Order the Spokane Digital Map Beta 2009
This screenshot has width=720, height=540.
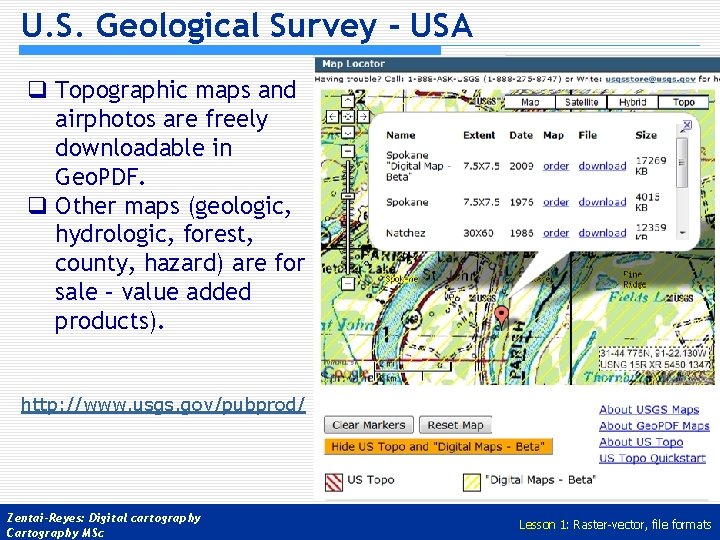point(556,166)
